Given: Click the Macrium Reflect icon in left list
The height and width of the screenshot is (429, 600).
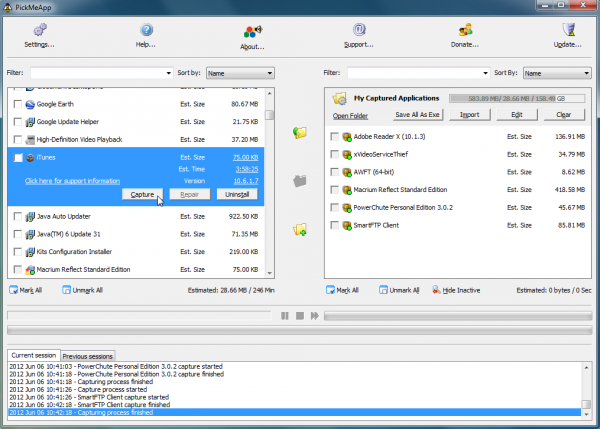Looking at the screenshot, I should (30, 270).
